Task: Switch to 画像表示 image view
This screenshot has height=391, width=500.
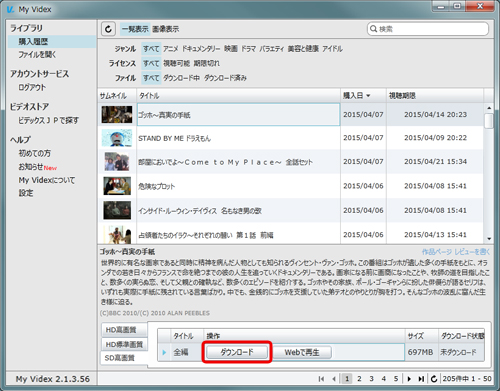Action: coord(166,29)
